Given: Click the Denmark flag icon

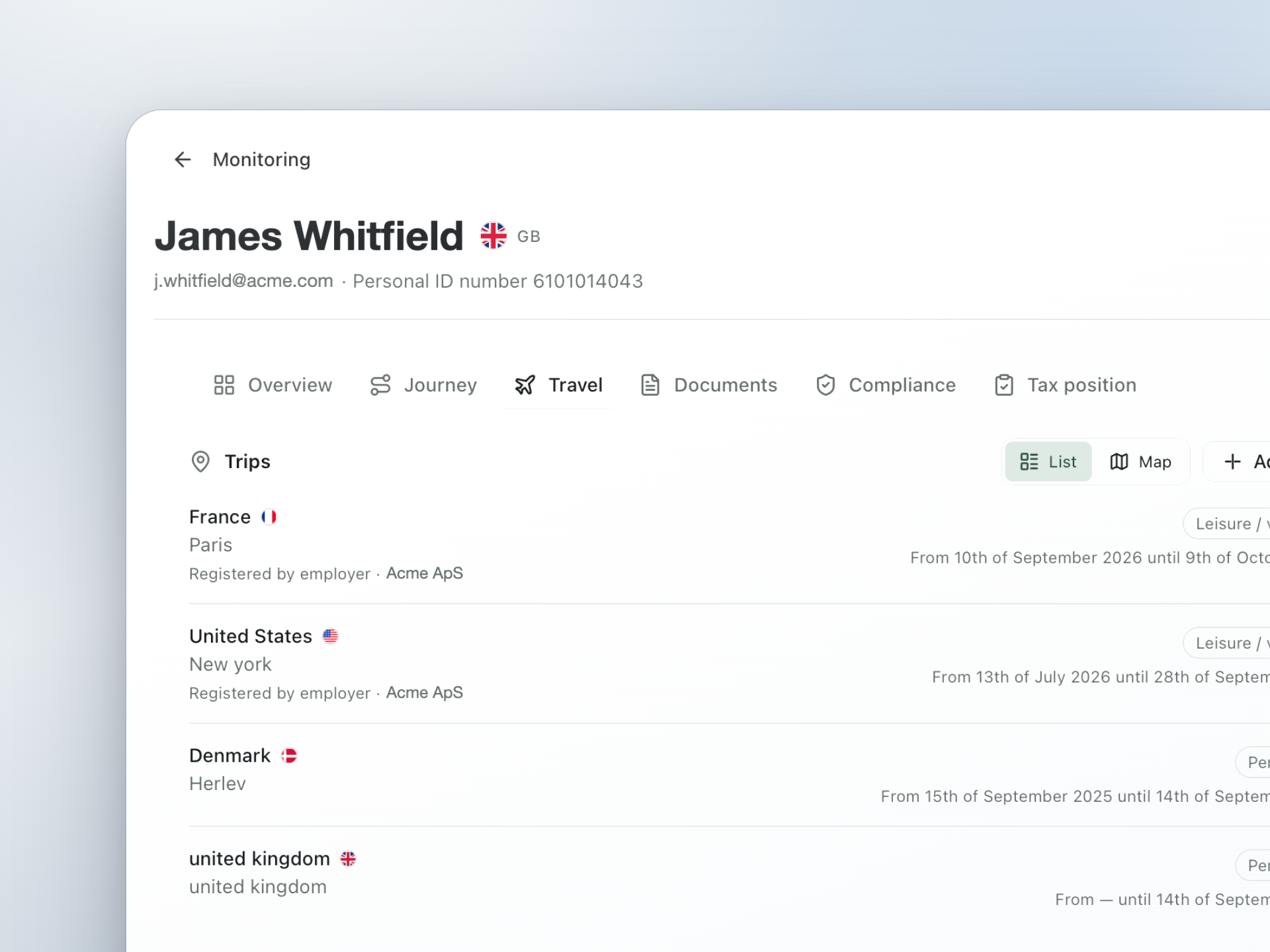Looking at the screenshot, I should coord(289,756).
